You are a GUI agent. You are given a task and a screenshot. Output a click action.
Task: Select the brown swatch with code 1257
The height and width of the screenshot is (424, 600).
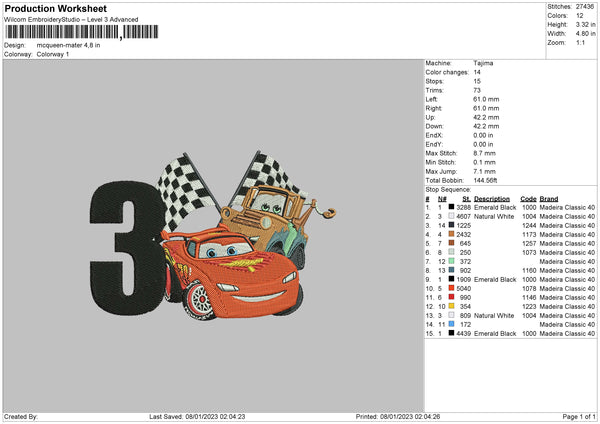(x=452, y=243)
